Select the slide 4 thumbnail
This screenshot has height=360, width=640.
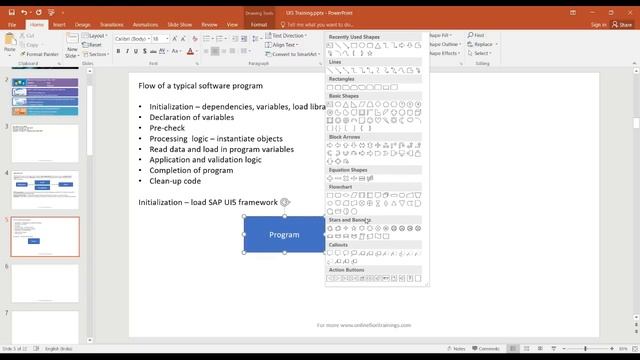point(45,190)
